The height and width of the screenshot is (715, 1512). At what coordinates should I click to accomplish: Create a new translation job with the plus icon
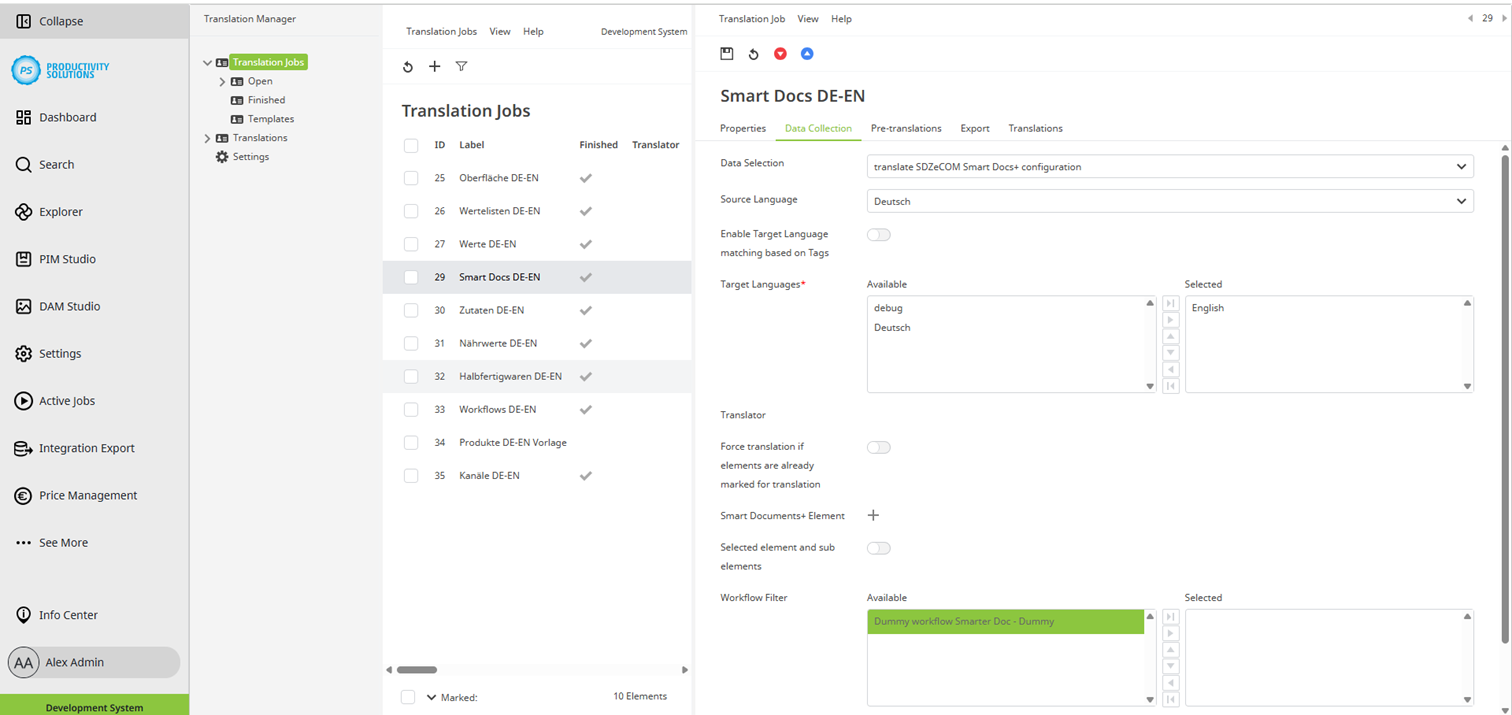click(434, 66)
